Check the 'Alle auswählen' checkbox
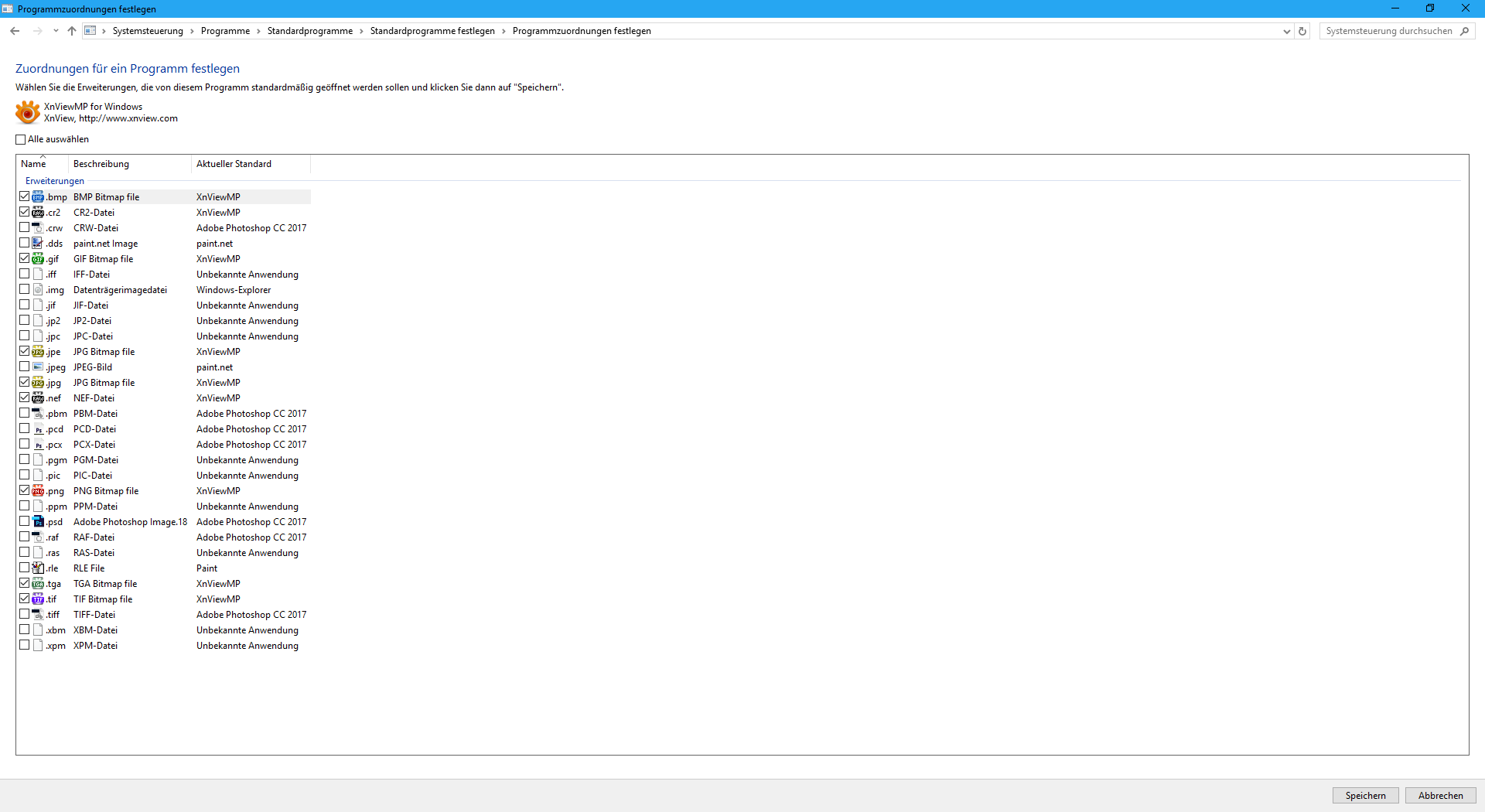Image resolution: width=1485 pixels, height=812 pixels. coord(21,140)
